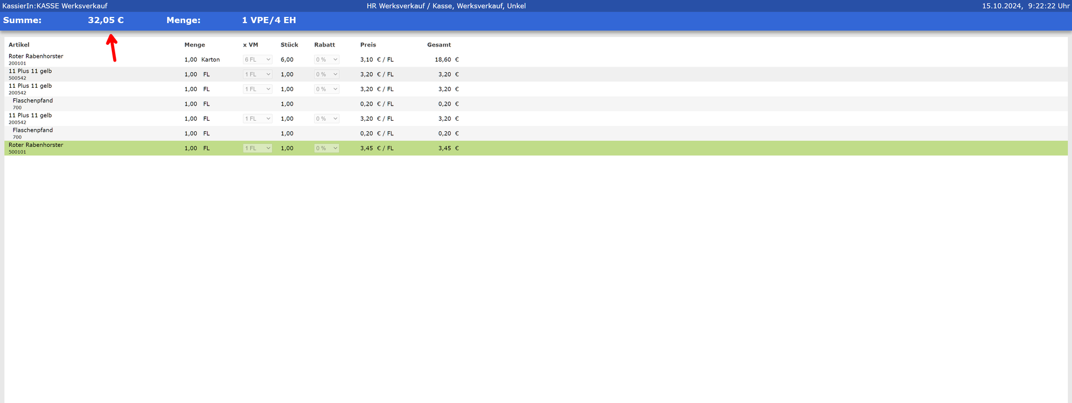Select highlighted Roter Rabenhorster 500101 row
The width and height of the screenshot is (1072, 403).
pos(36,148)
